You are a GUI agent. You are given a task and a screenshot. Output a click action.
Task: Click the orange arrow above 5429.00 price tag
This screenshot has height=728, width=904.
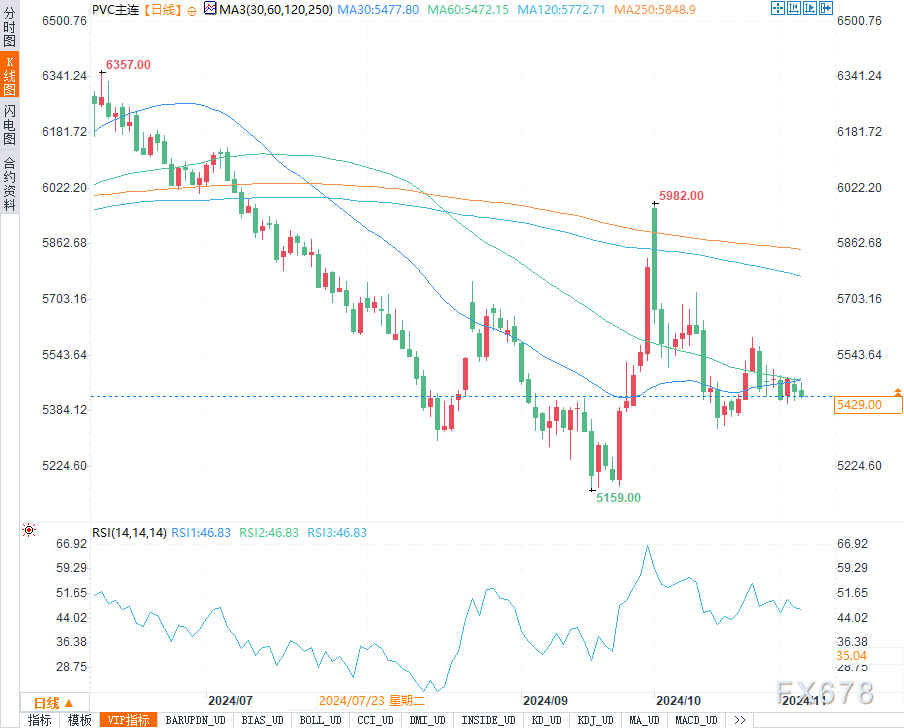[x=897, y=391]
